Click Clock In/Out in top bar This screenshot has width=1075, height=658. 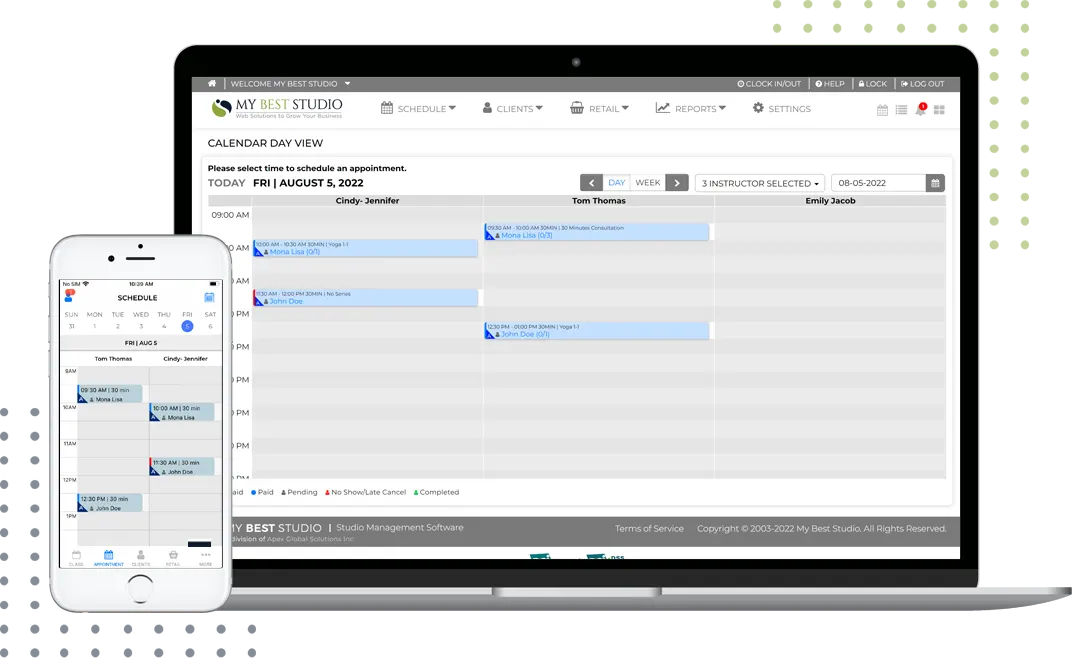click(769, 84)
